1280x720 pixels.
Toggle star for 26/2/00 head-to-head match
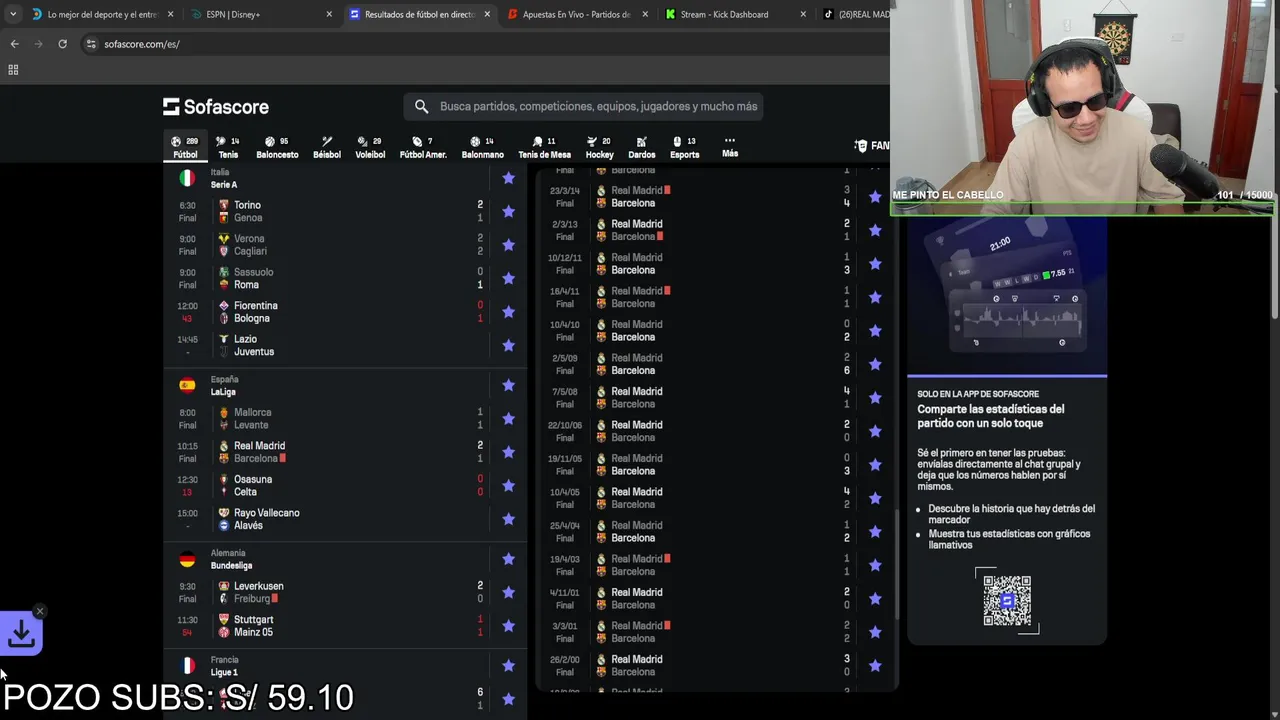(875, 665)
